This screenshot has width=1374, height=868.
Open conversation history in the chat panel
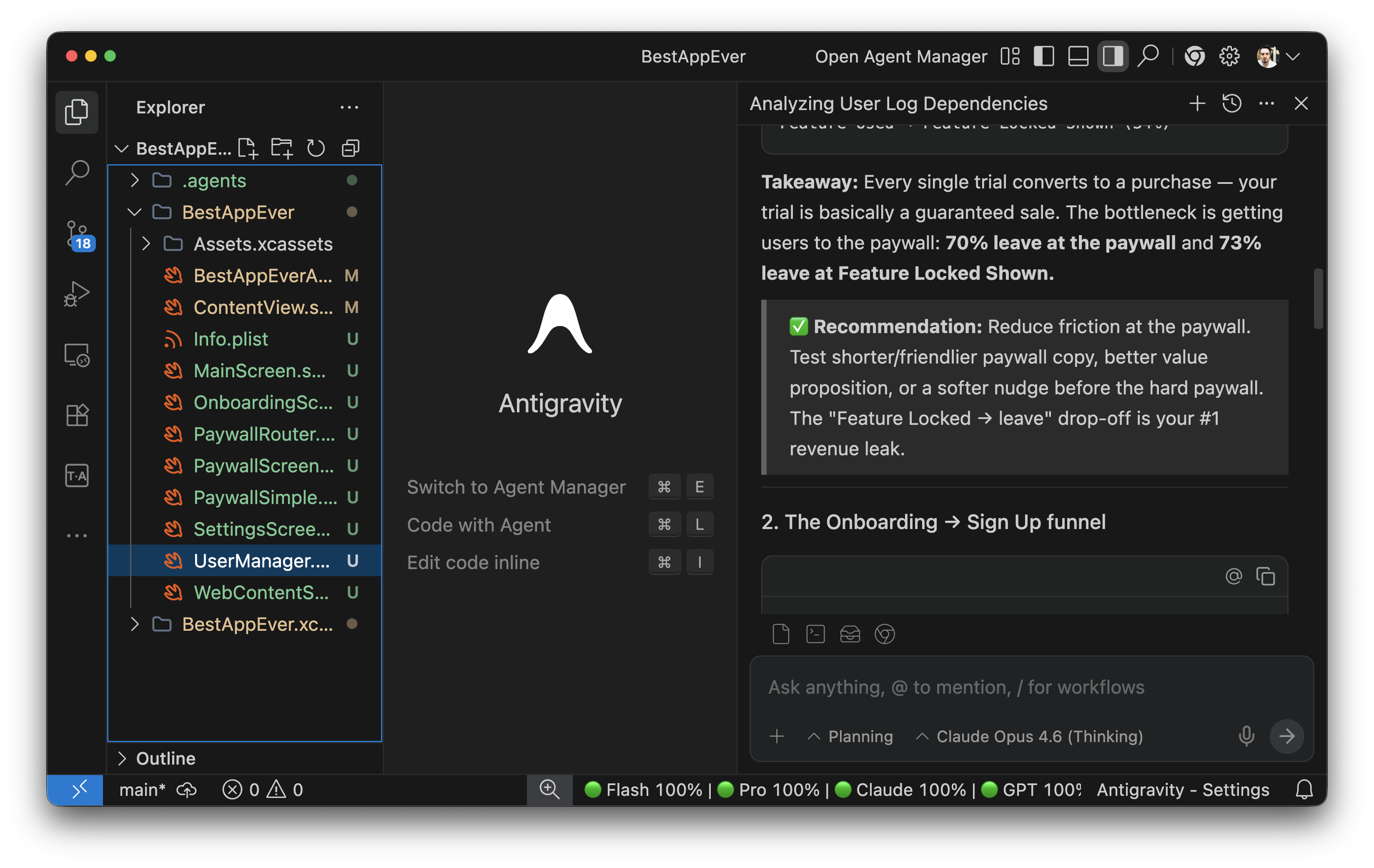click(x=1232, y=103)
